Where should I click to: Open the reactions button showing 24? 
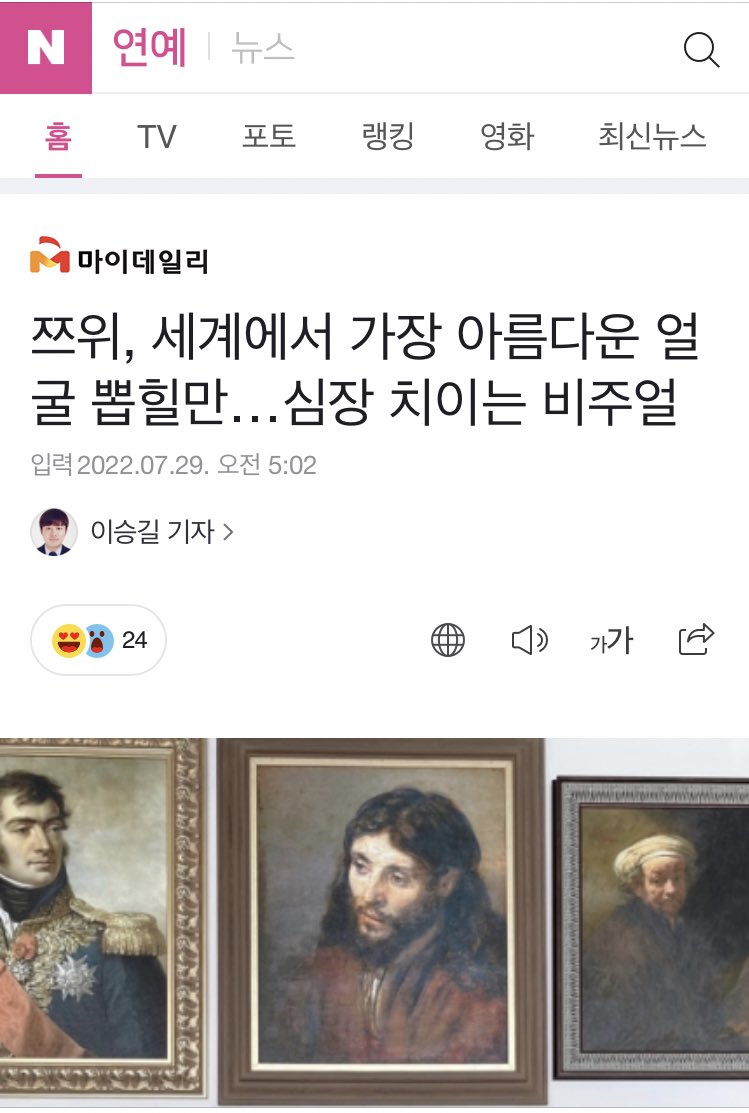pyautogui.click(x=99, y=640)
